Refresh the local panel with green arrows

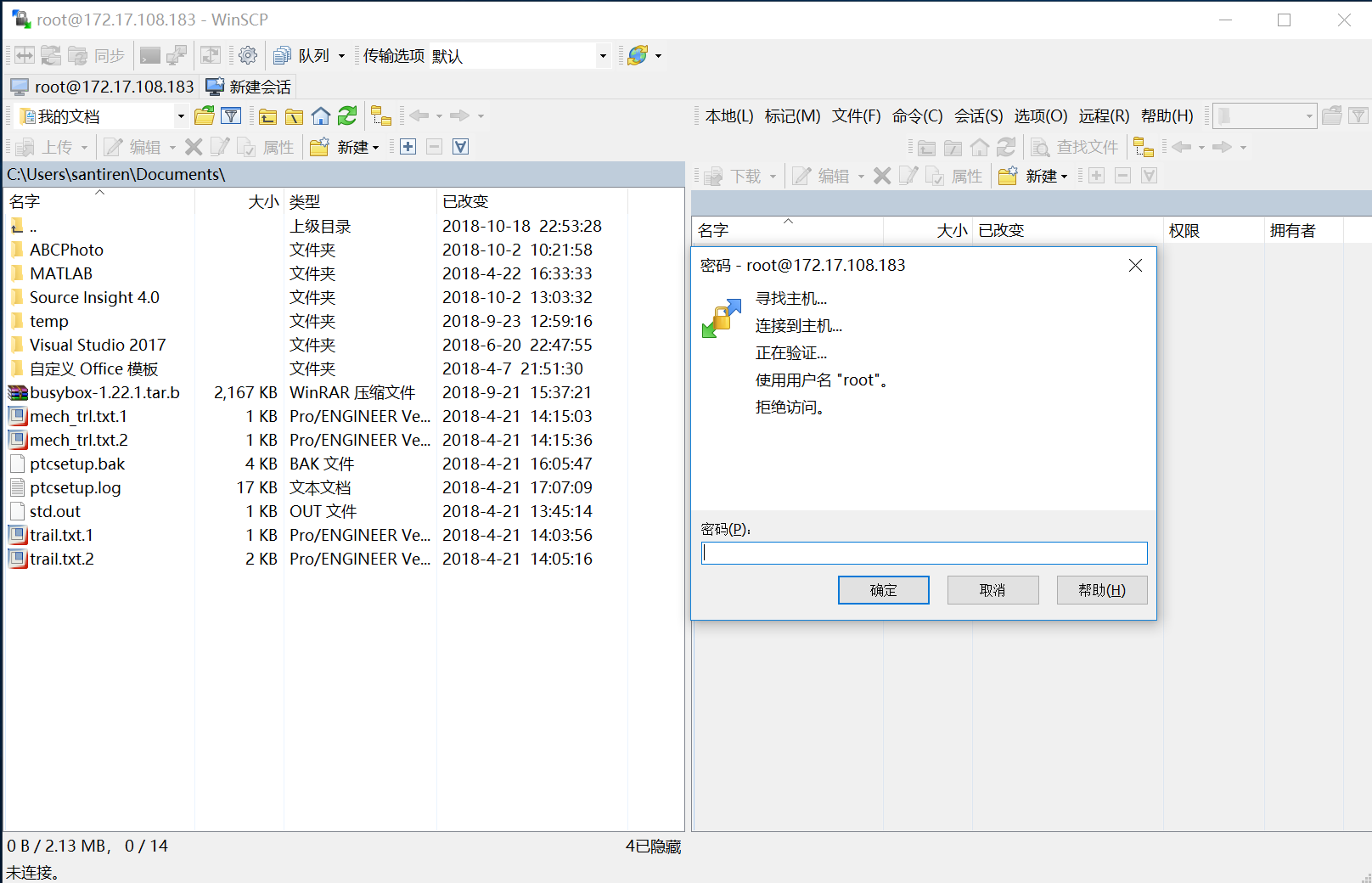pyautogui.click(x=347, y=116)
